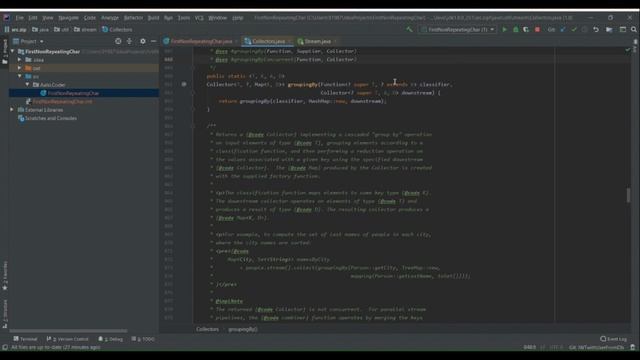Click the Git branch widget in status bar

point(596,347)
